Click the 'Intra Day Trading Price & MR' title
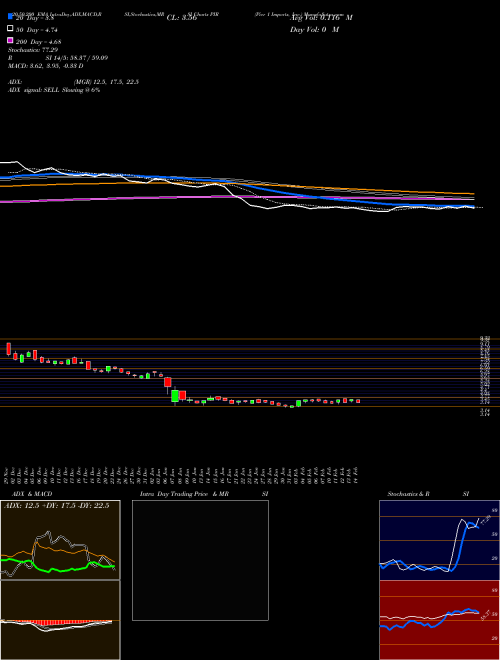The height and width of the screenshot is (660, 500). click(x=185, y=494)
